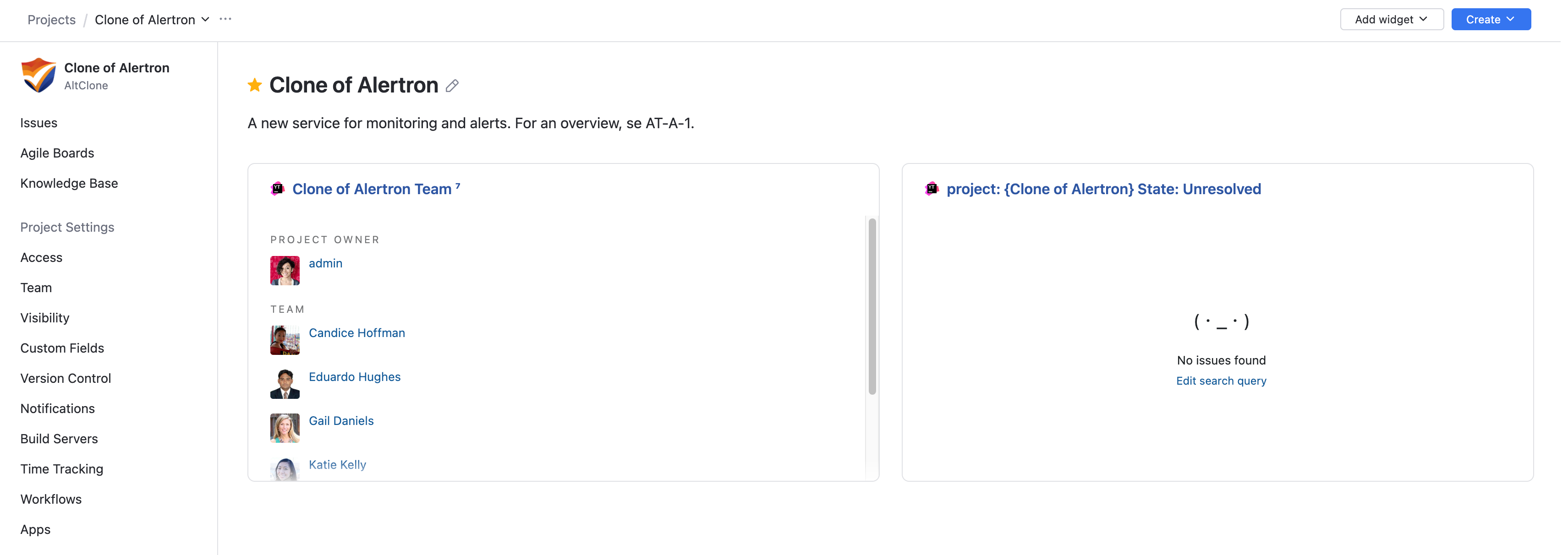
Task: Click the YouTrack icon on the Unresolved issues widget
Action: [x=931, y=189]
